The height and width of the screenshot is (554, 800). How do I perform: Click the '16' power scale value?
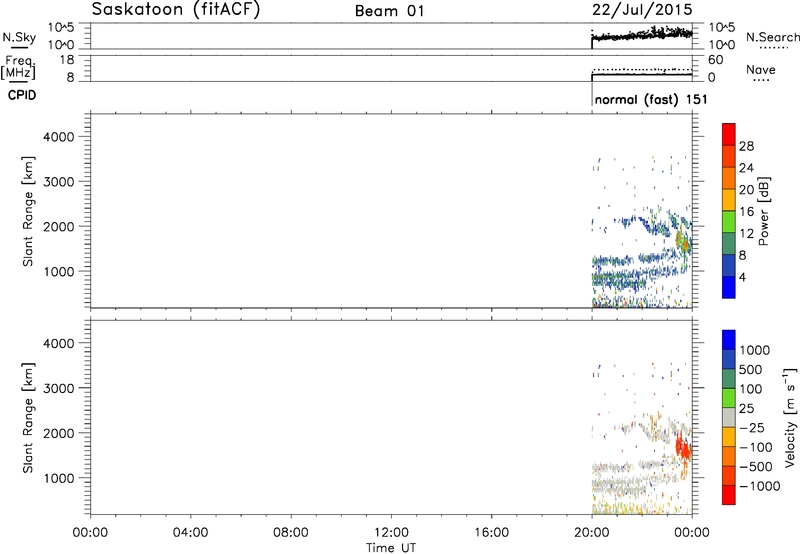pyautogui.click(x=746, y=212)
